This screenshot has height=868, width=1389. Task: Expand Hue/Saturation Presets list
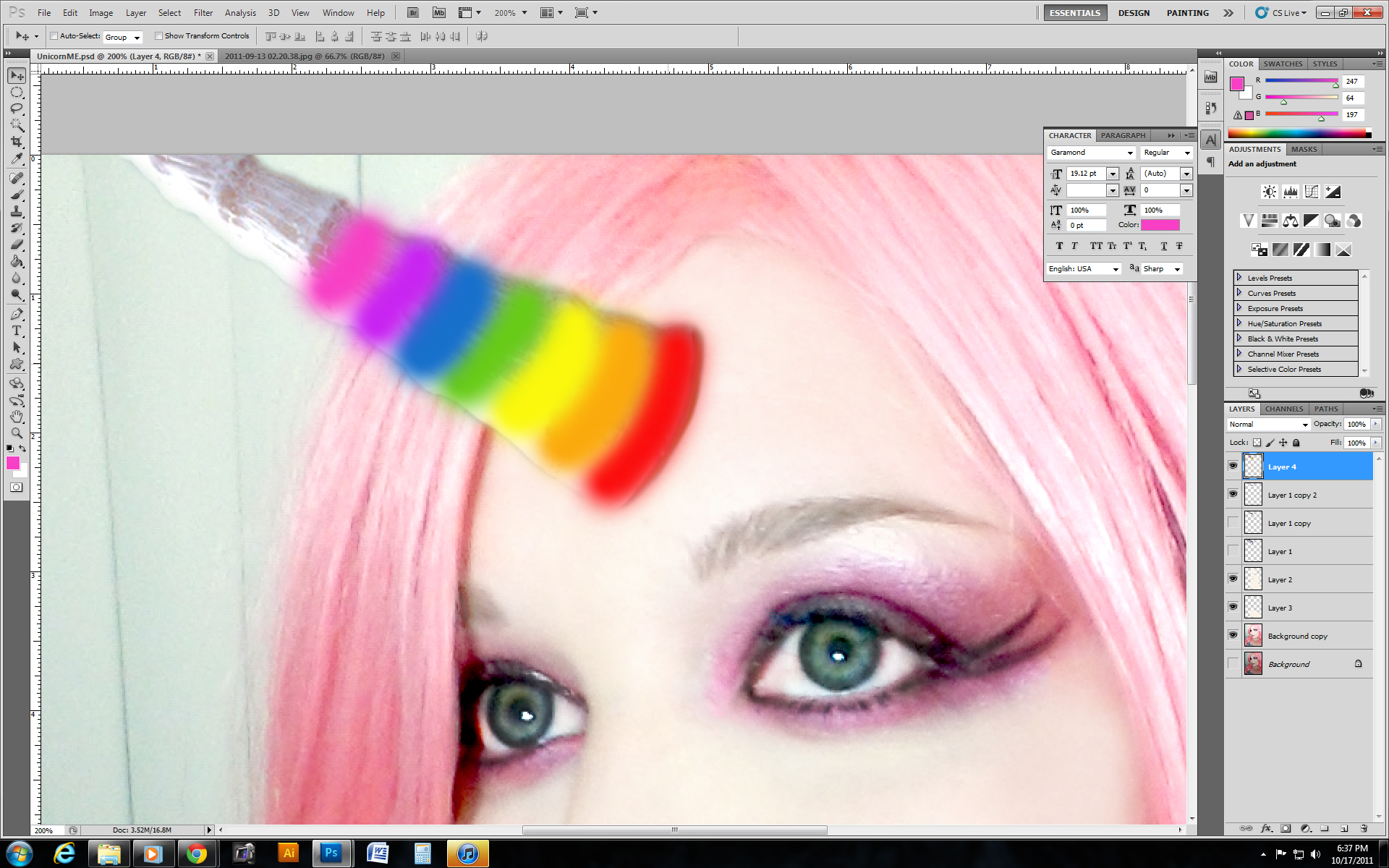click(x=1239, y=323)
